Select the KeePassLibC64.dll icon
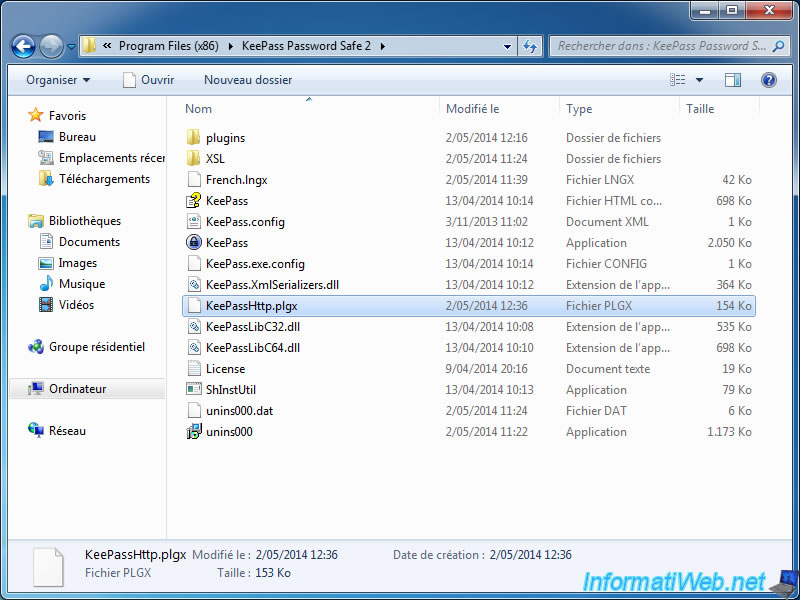Image resolution: width=800 pixels, height=600 pixels. pos(193,347)
